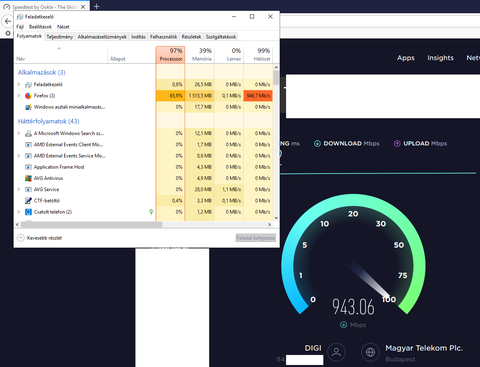Switch to the Részletek tab
This screenshot has width=480, height=367.
click(191, 37)
